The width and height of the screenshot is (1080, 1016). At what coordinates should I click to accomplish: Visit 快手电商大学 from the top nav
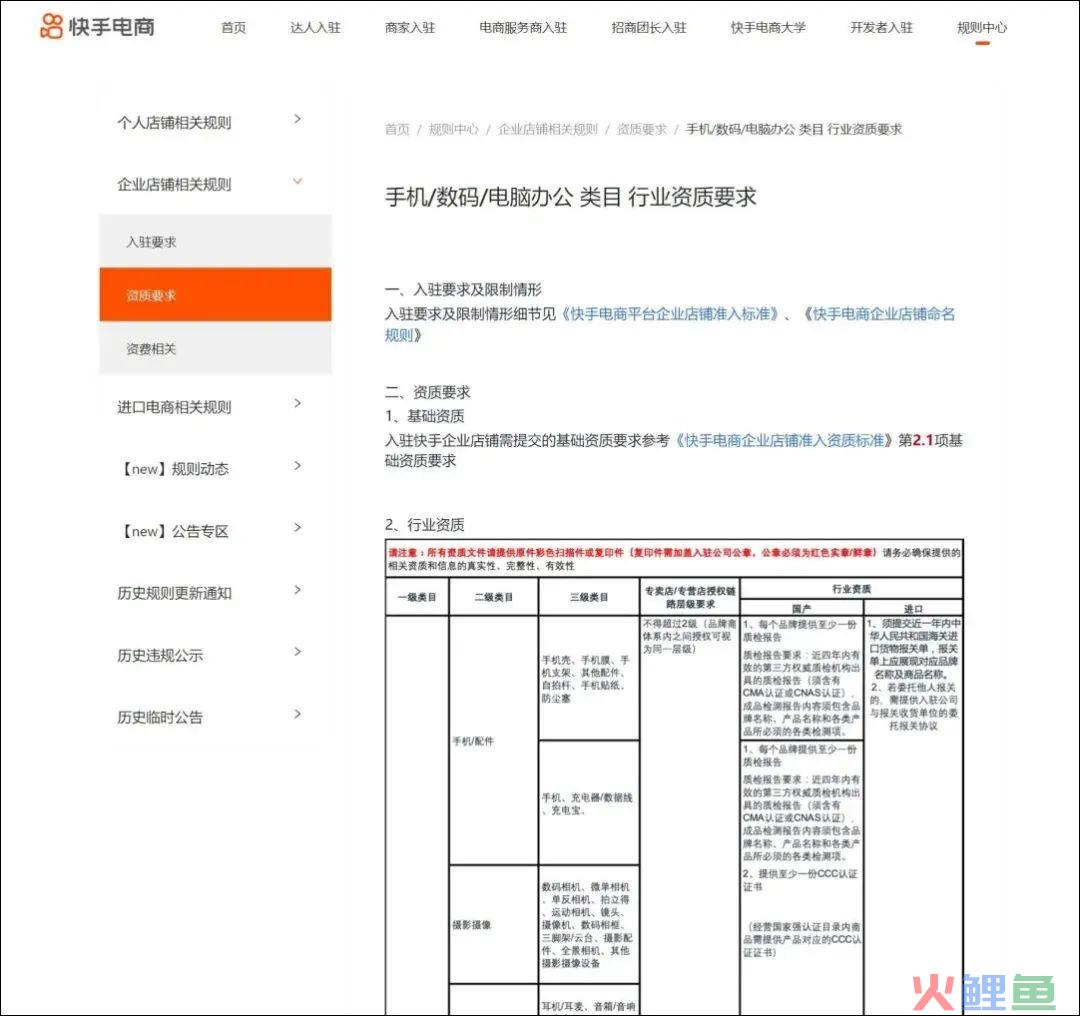(768, 28)
